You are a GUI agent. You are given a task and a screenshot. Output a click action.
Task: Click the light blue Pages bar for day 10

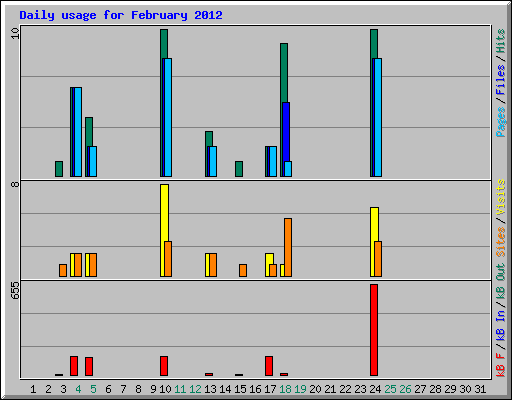(168, 117)
